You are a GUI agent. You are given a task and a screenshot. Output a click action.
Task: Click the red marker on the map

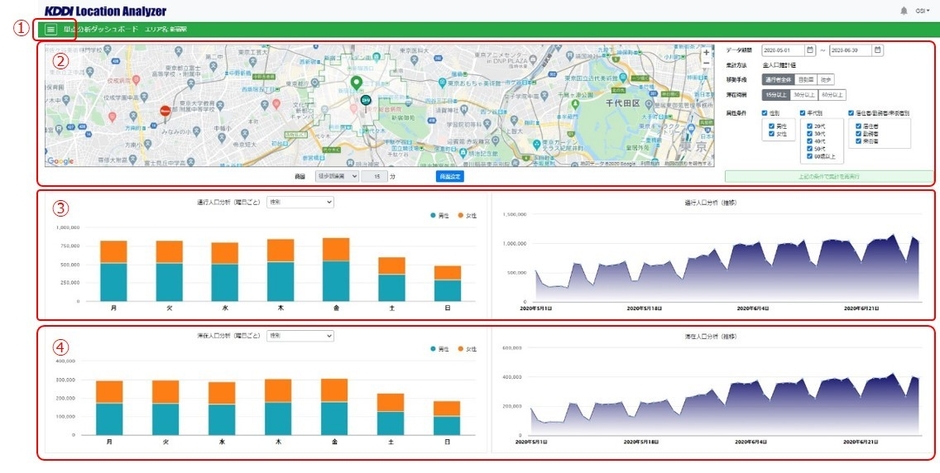(165, 109)
